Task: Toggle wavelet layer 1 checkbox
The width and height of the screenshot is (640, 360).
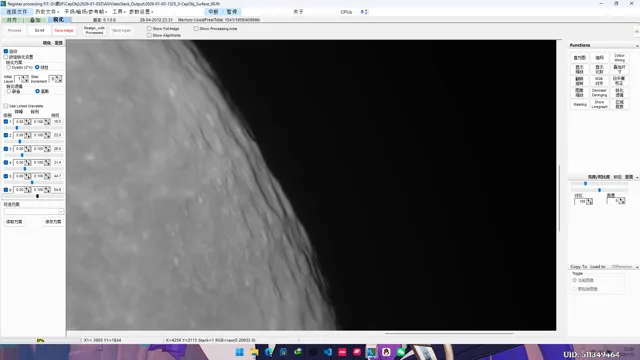Action: coord(6,122)
